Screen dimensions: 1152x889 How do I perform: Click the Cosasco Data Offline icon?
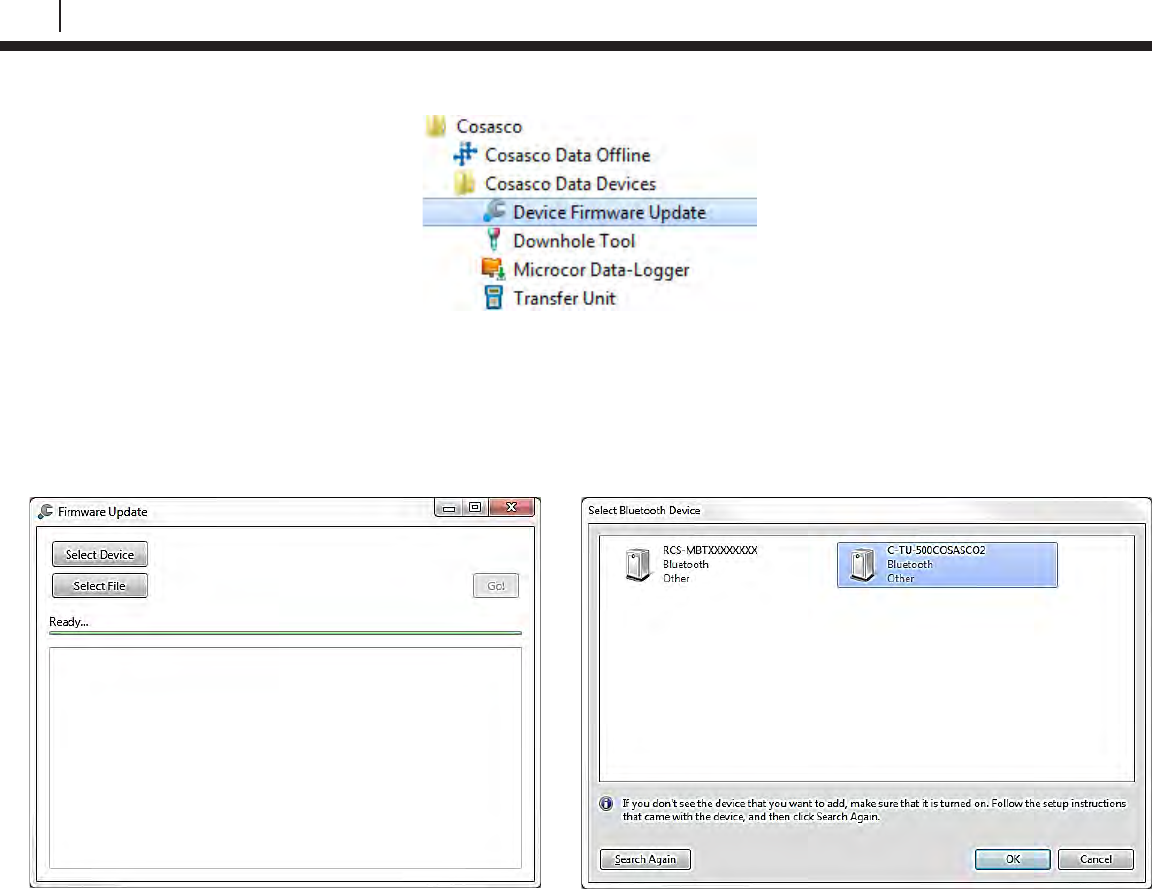pyautogui.click(x=464, y=154)
